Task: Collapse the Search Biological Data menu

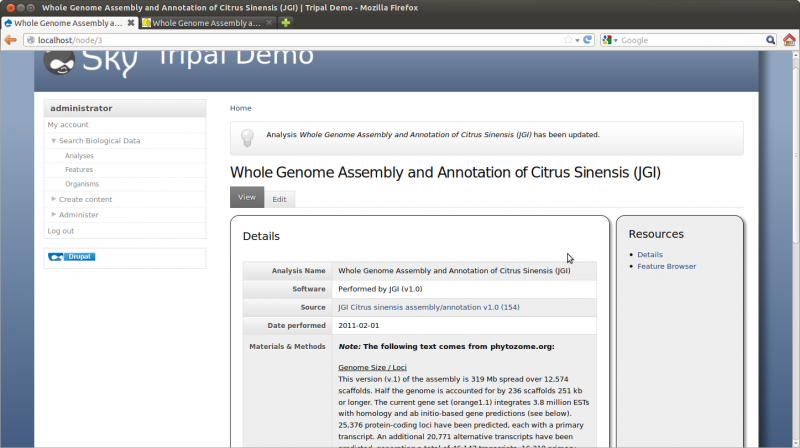Action: (x=54, y=140)
